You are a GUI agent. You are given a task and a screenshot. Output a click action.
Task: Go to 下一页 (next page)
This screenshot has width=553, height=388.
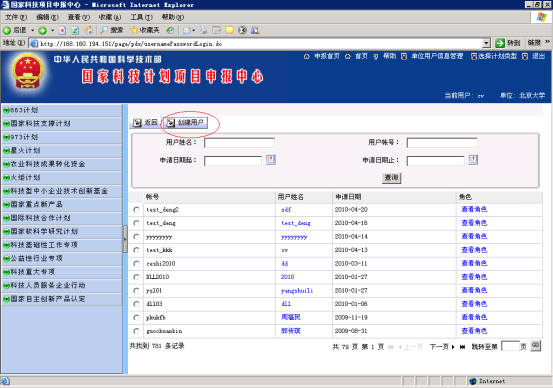(442, 347)
